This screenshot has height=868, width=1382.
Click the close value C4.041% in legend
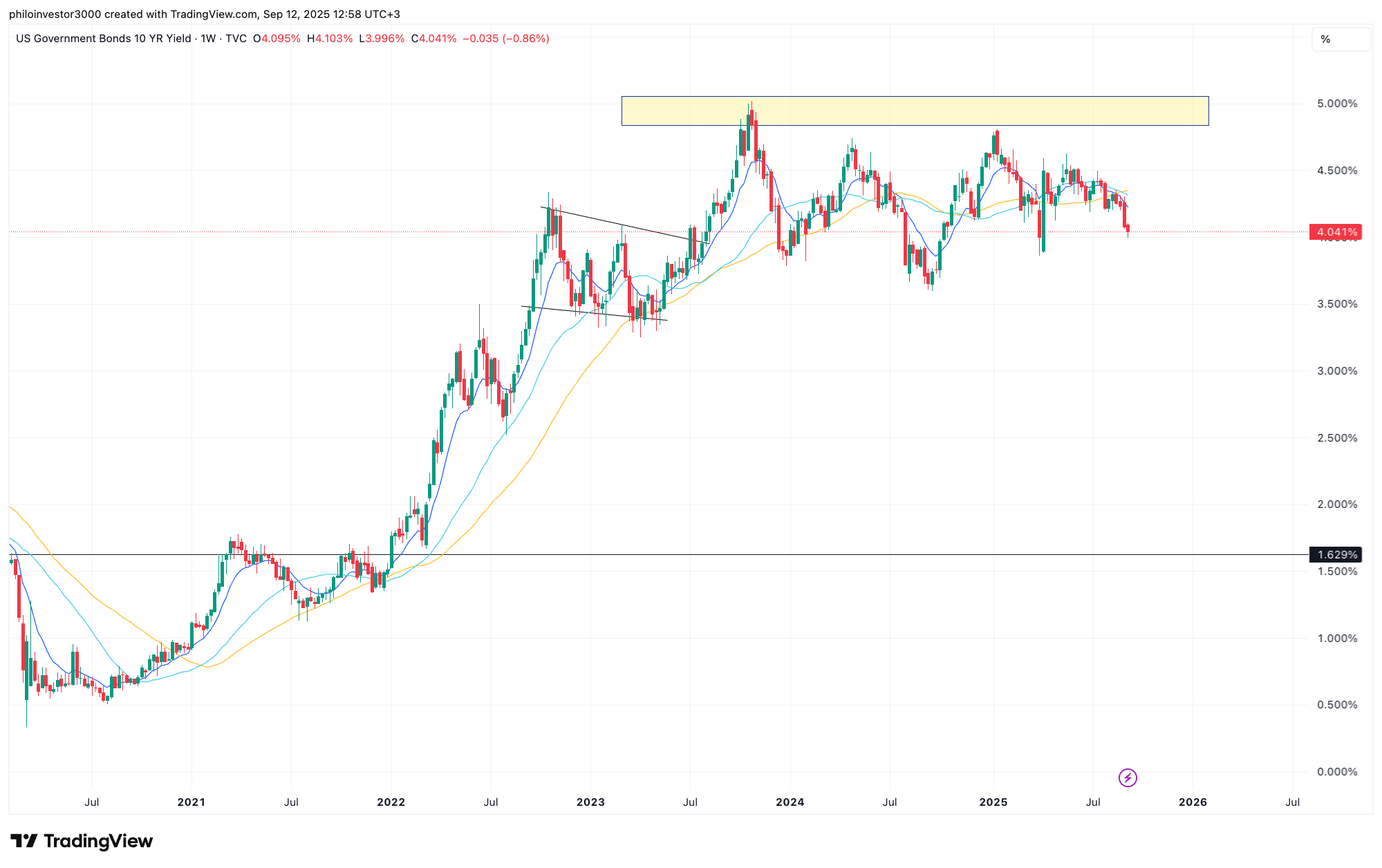(x=433, y=39)
